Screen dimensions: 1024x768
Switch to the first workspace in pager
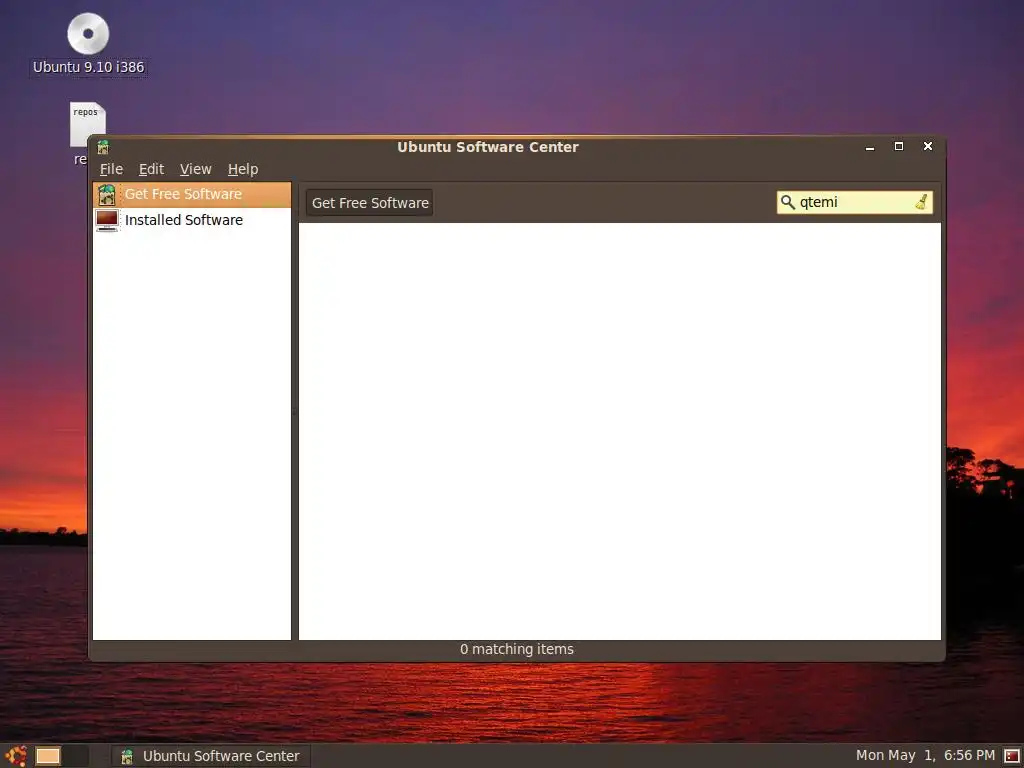point(48,756)
